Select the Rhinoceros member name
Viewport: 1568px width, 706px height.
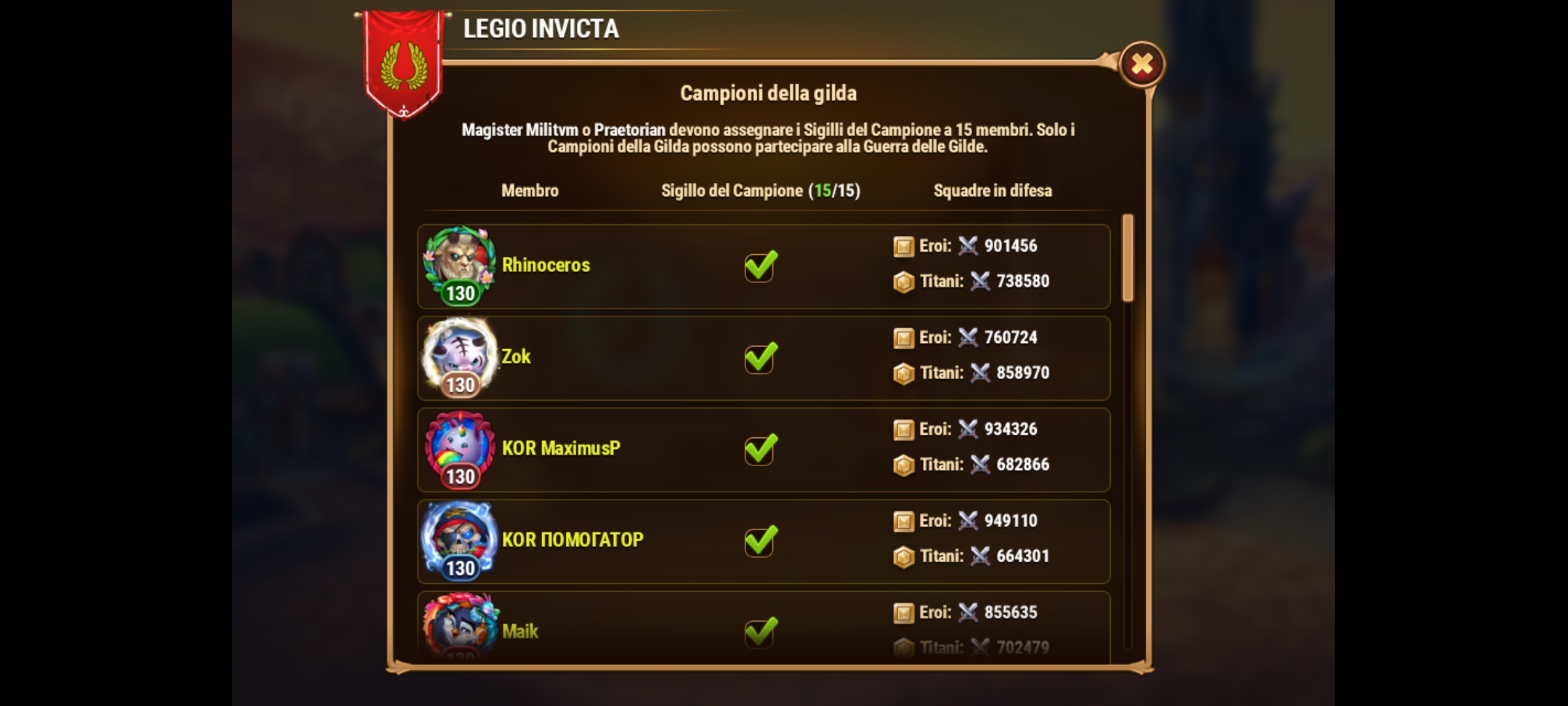pos(546,265)
